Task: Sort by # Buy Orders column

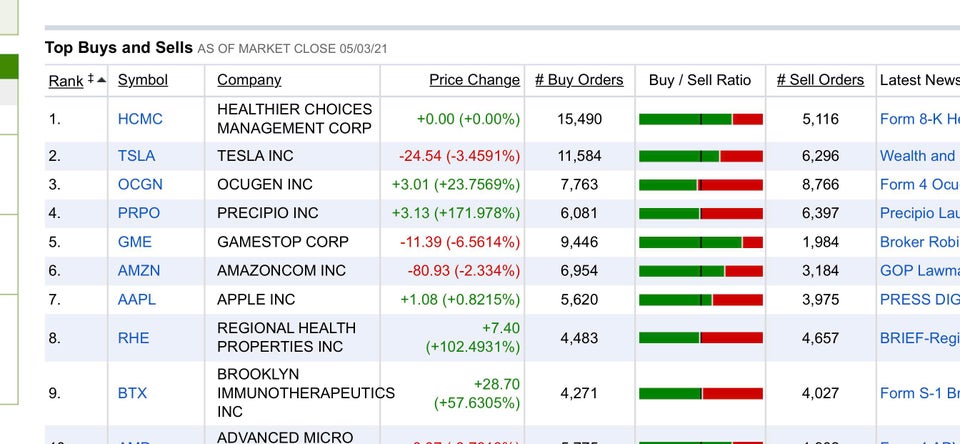Action: (579, 80)
